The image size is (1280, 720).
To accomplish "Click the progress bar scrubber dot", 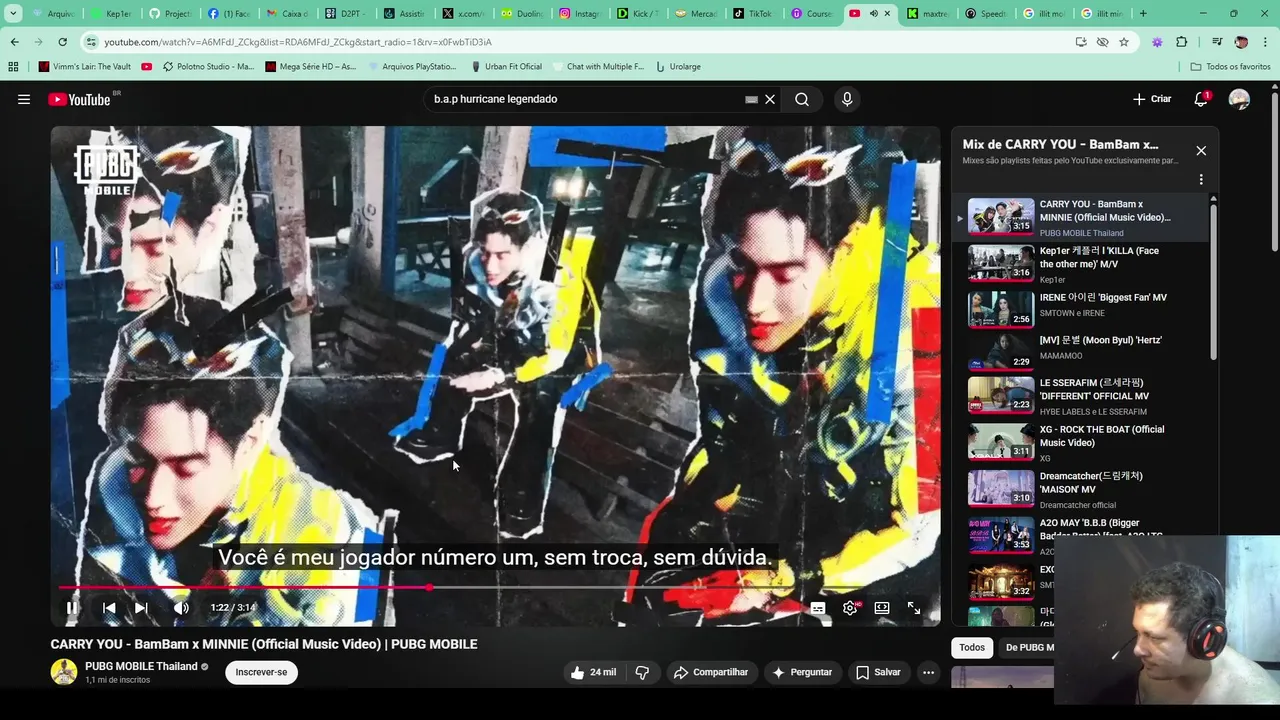I will coord(429,587).
